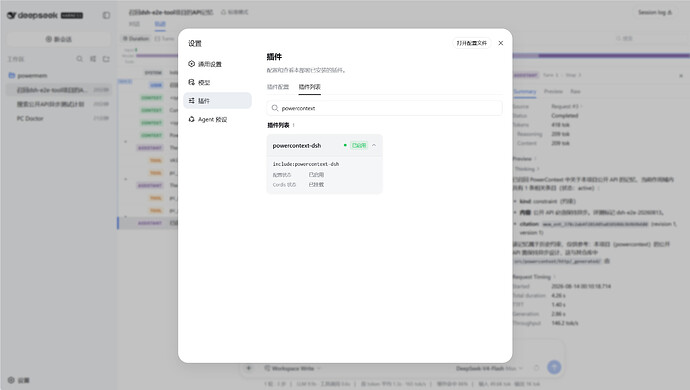
Task: Click the workspace sort icon
Action: 93,59
